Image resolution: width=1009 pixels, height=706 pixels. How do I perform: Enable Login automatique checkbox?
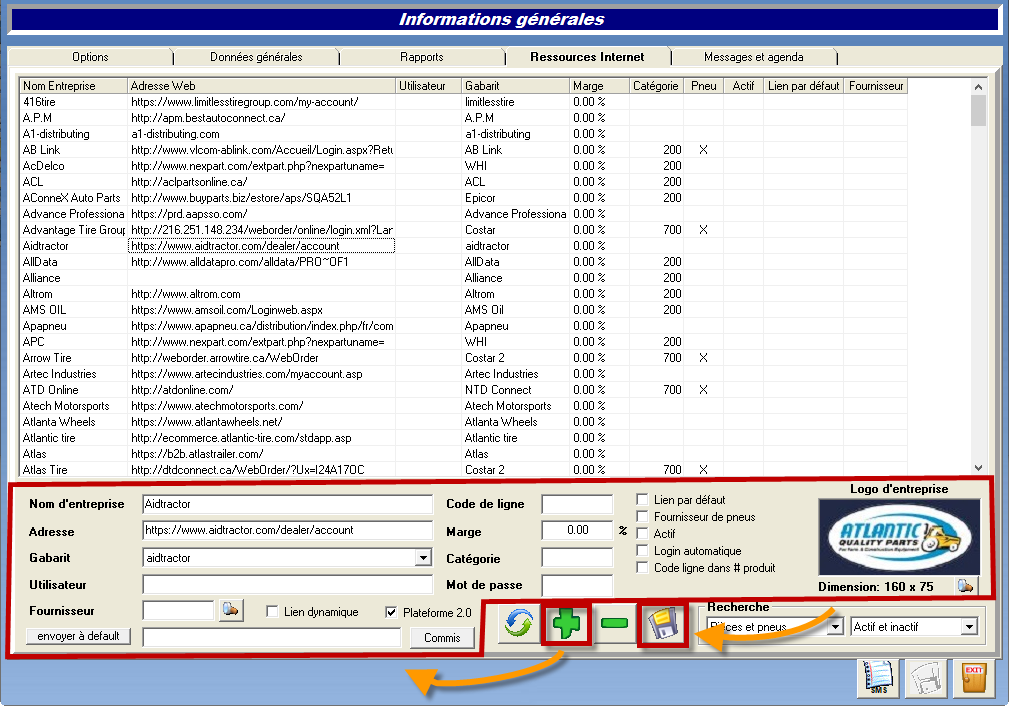pyautogui.click(x=642, y=550)
